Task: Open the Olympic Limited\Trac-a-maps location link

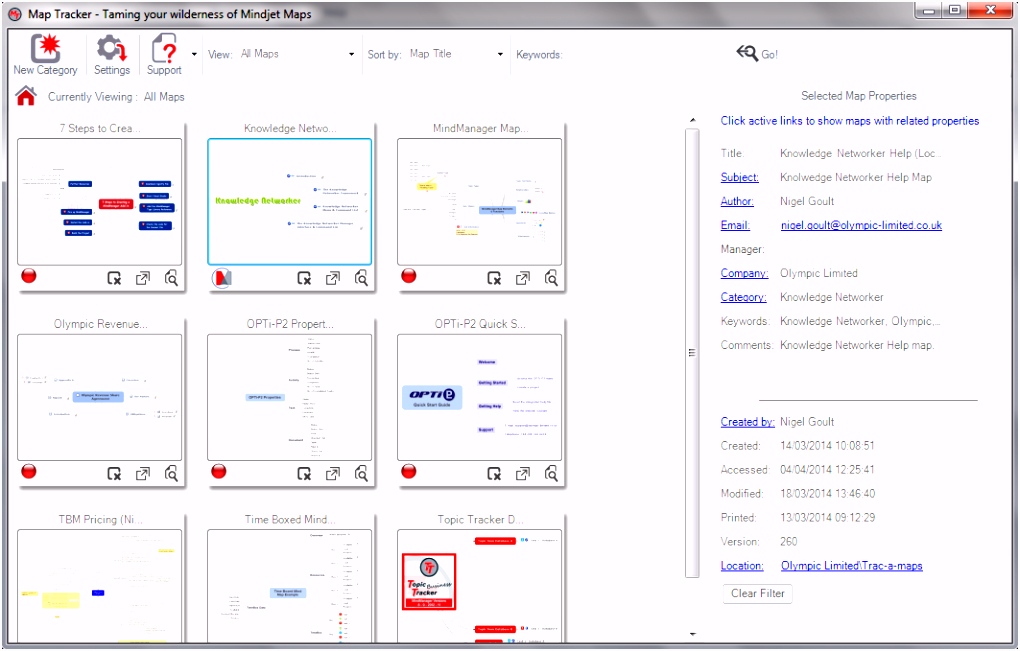Action: point(852,566)
